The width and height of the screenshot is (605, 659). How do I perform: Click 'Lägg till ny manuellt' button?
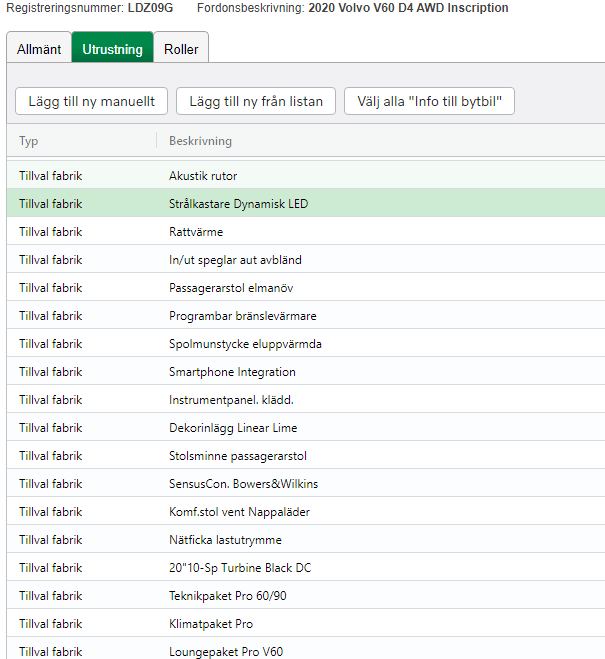(x=92, y=101)
